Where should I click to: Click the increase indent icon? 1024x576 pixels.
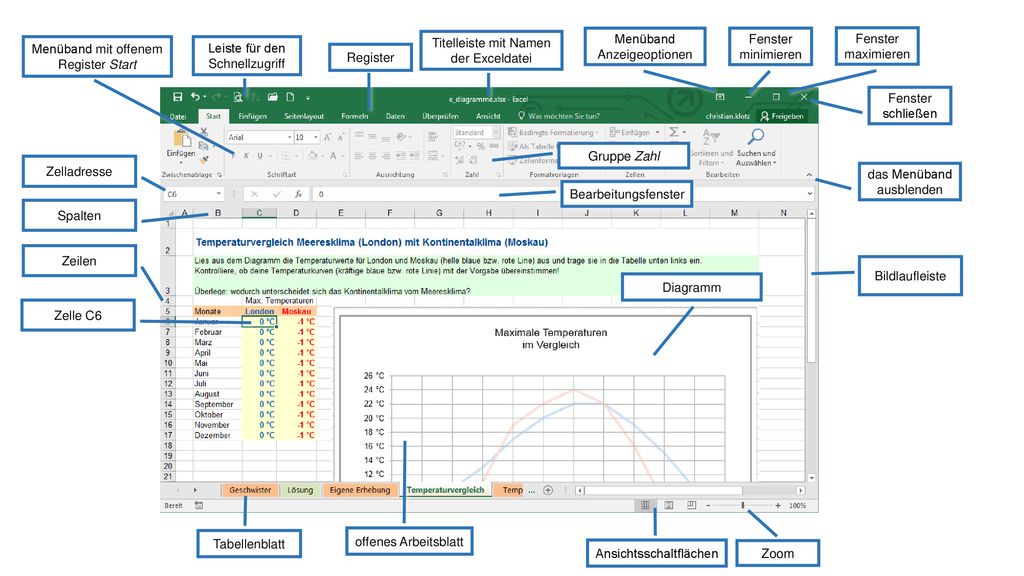click(x=414, y=156)
